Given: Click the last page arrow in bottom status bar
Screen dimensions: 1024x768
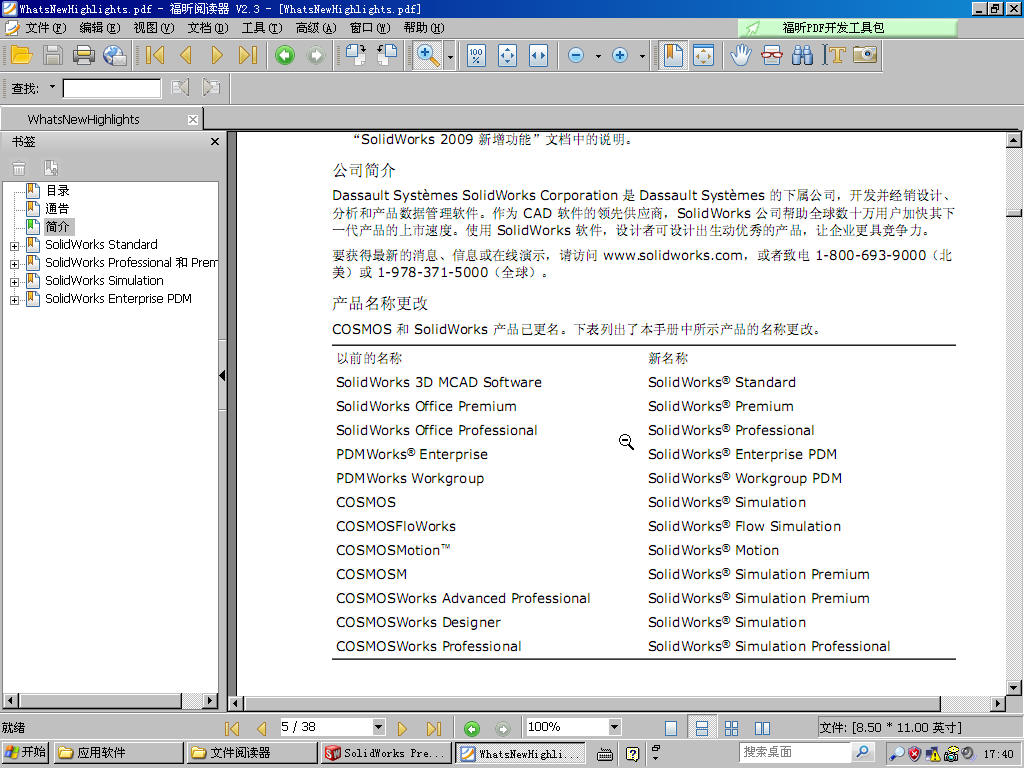Looking at the screenshot, I should (434, 728).
